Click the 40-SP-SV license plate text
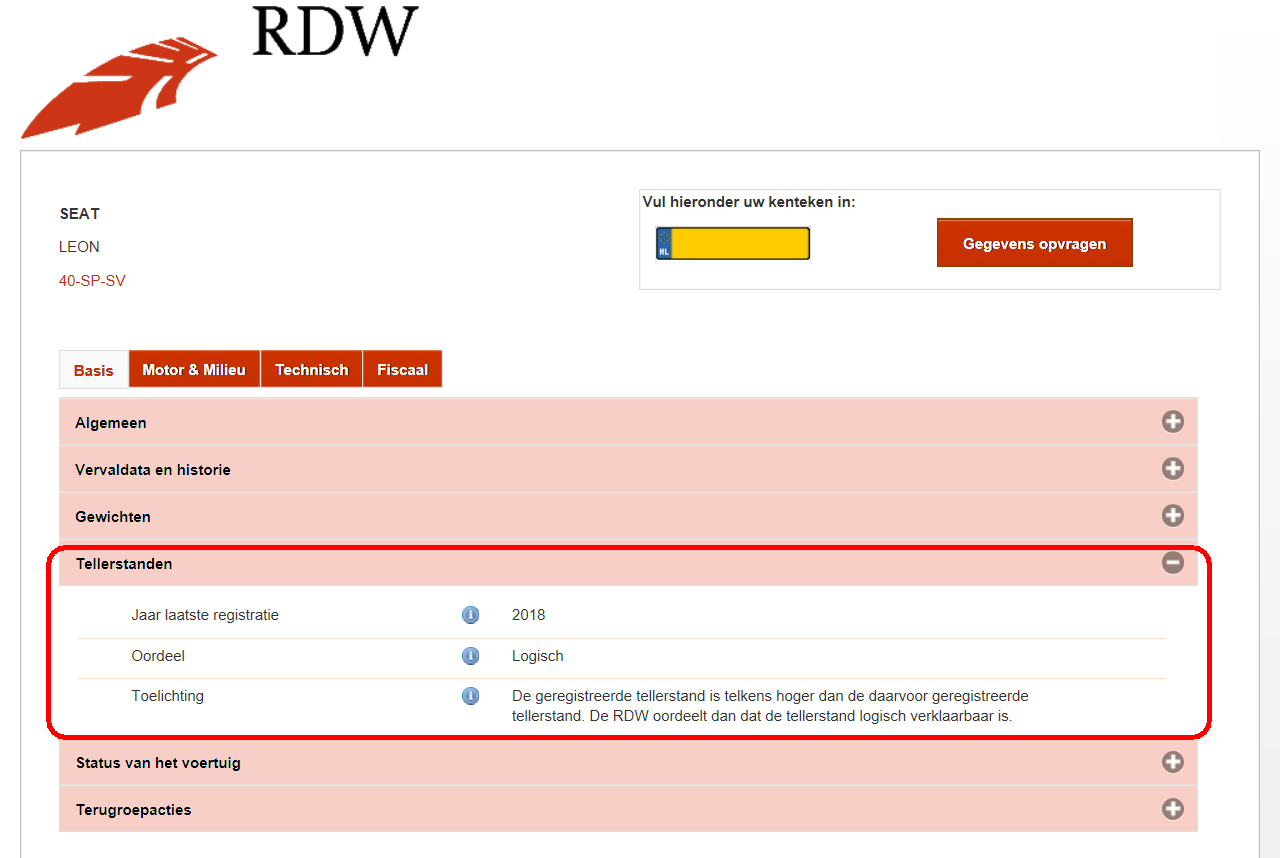1280x858 pixels. tap(92, 281)
